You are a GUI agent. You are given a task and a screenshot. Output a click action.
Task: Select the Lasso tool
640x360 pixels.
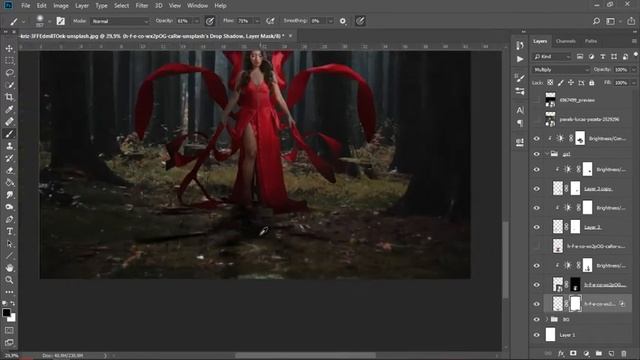click(9, 73)
